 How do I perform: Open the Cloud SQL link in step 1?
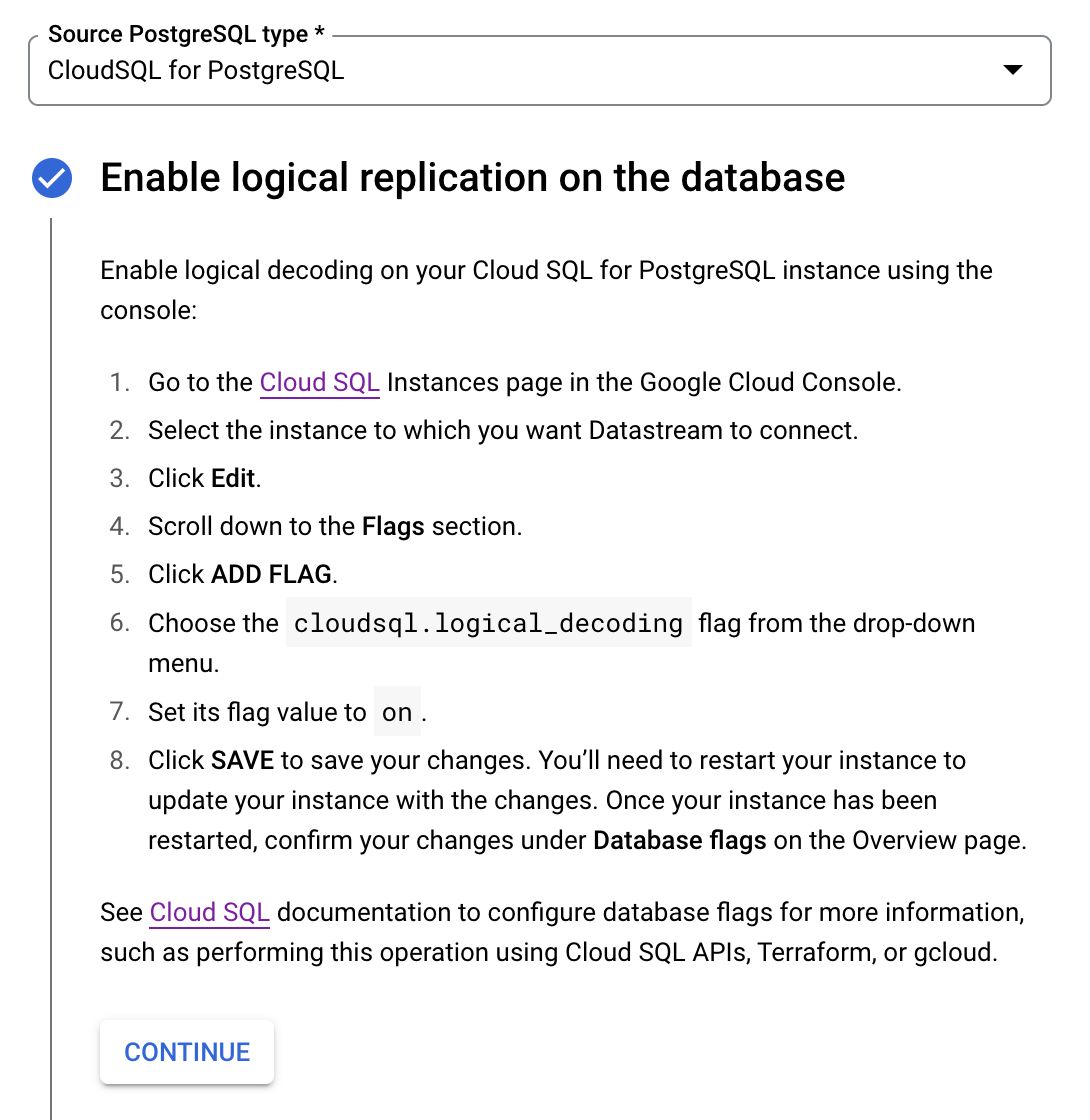319,382
